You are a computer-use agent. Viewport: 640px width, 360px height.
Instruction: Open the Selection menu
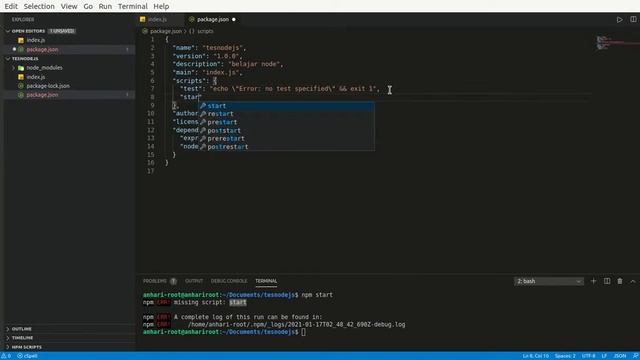39,6
